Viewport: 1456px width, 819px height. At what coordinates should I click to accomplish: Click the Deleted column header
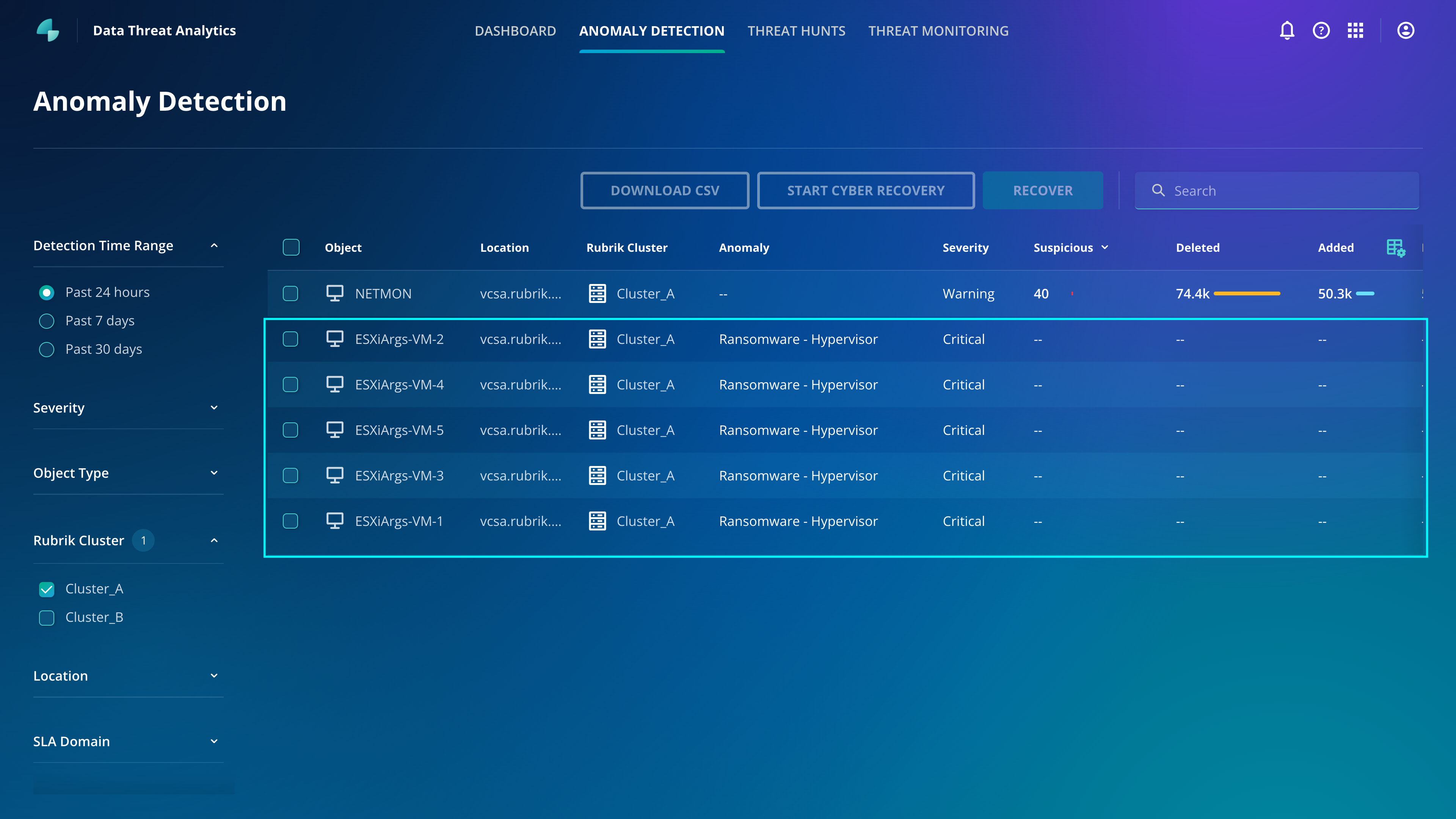1198,248
